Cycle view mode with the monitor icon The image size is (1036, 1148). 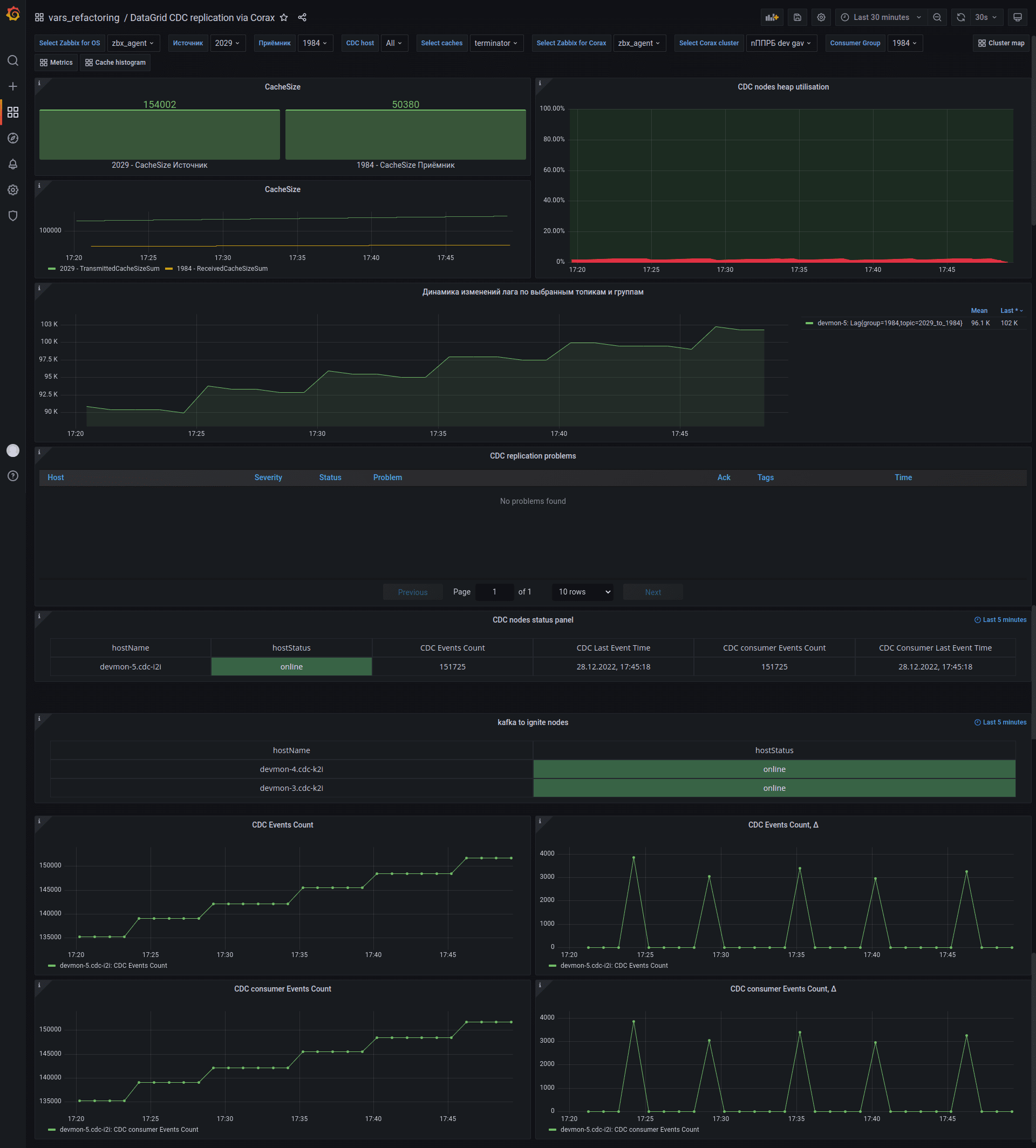(1017, 18)
